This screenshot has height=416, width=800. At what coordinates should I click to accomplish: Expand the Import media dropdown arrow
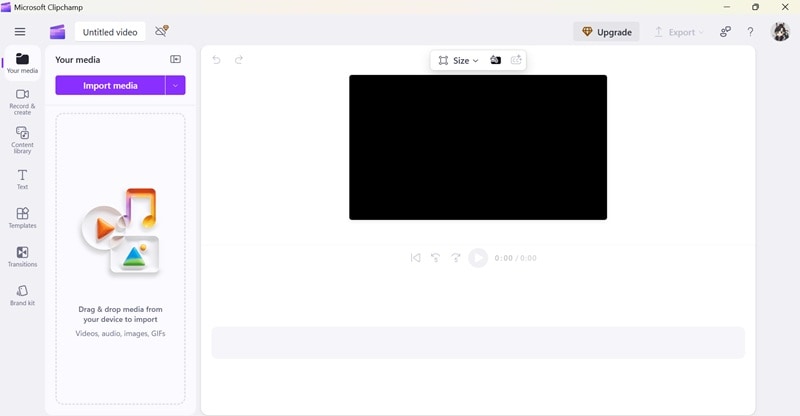pyautogui.click(x=176, y=85)
